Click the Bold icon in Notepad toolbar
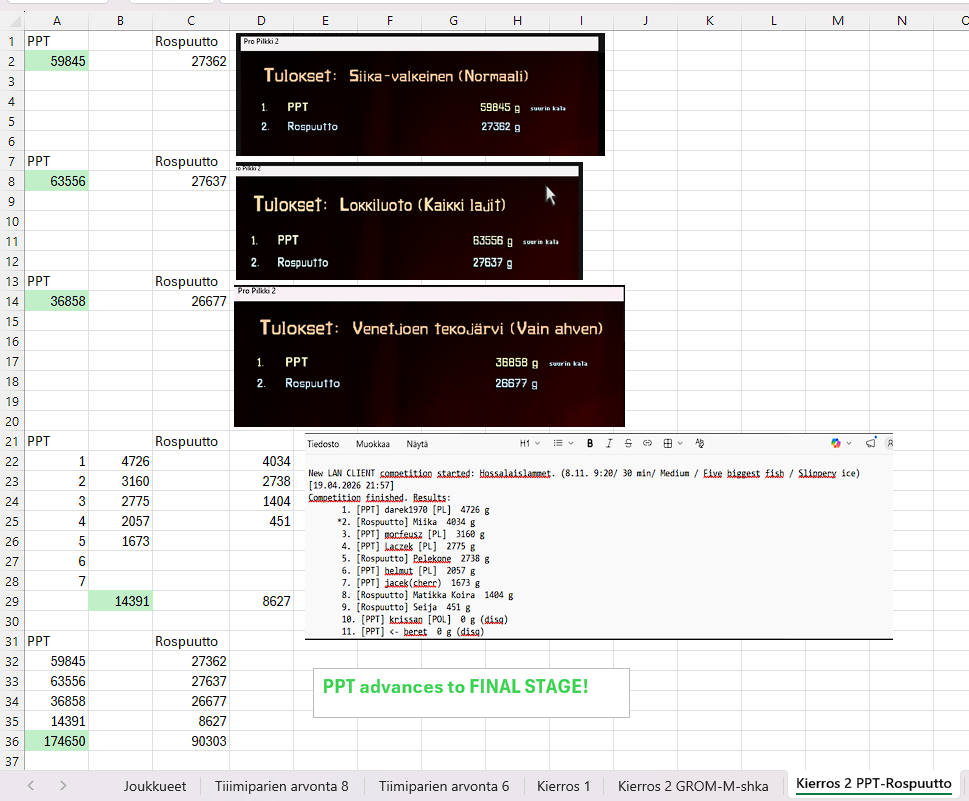Image resolution: width=969 pixels, height=801 pixels. coord(591,443)
